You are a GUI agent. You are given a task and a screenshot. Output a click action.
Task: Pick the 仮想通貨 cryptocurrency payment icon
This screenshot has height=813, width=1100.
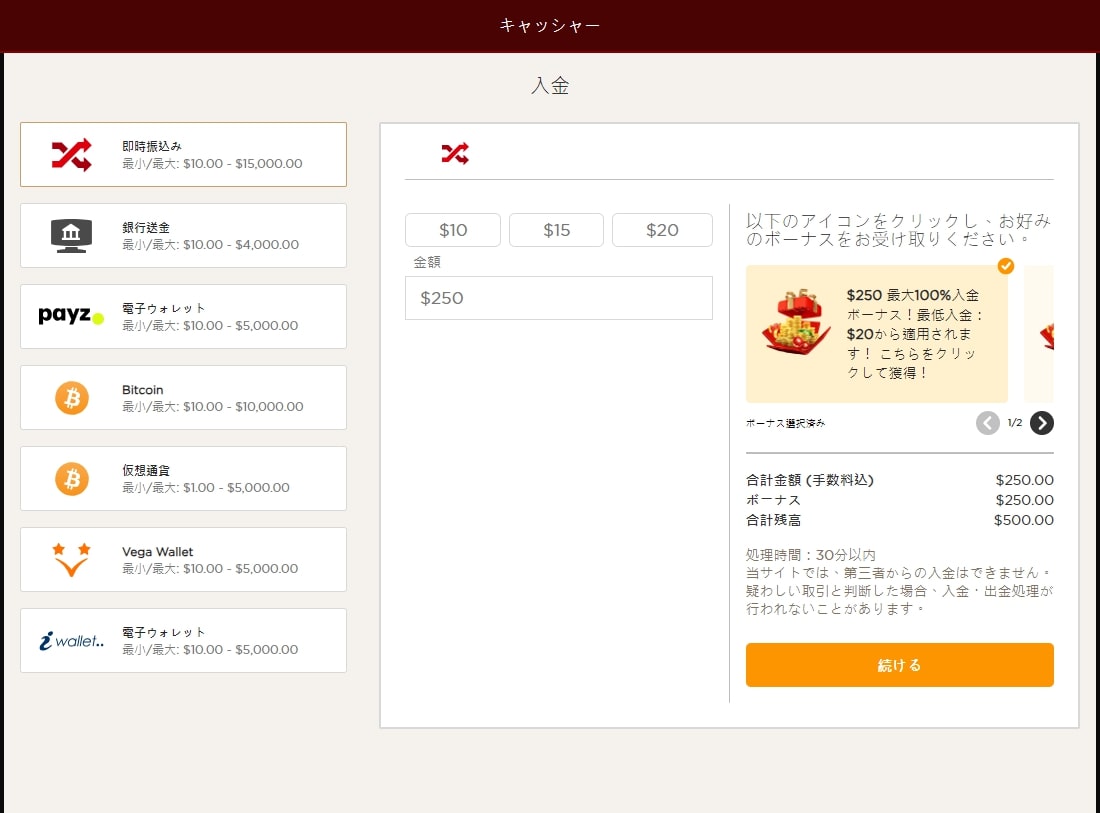(x=70, y=478)
